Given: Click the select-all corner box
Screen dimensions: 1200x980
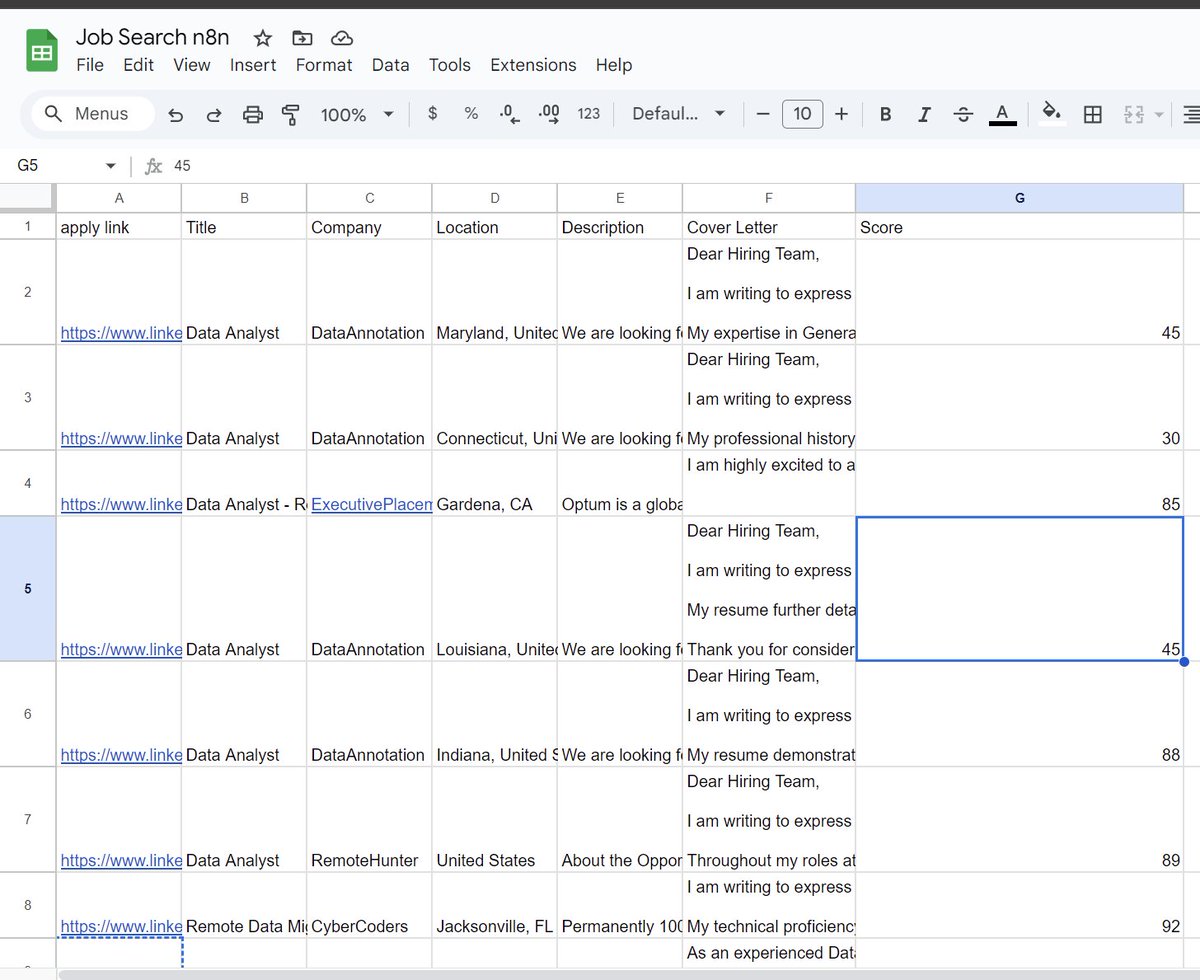Looking at the screenshot, I should (28, 198).
